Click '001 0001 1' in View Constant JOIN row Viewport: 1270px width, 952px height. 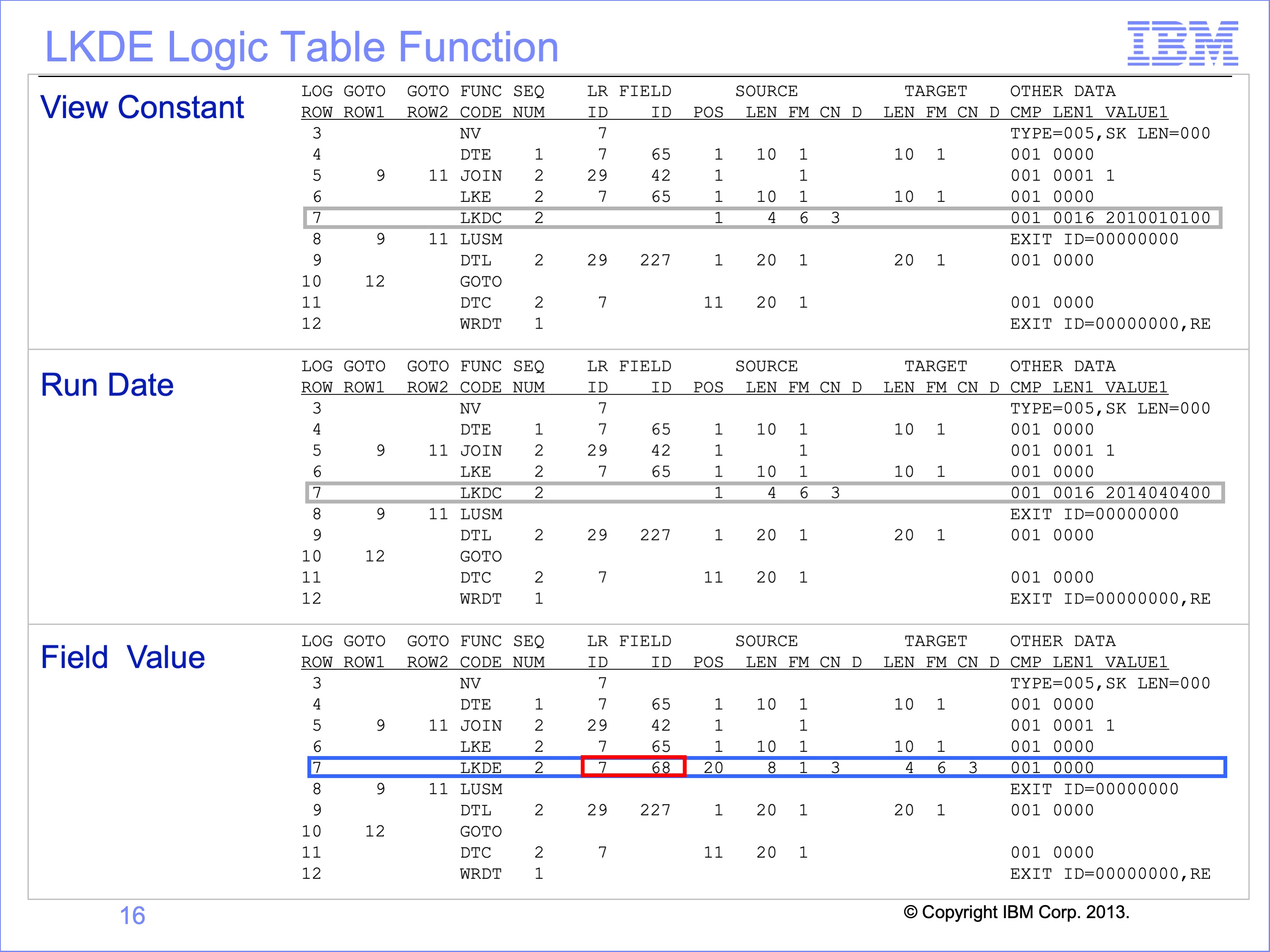tap(1063, 176)
